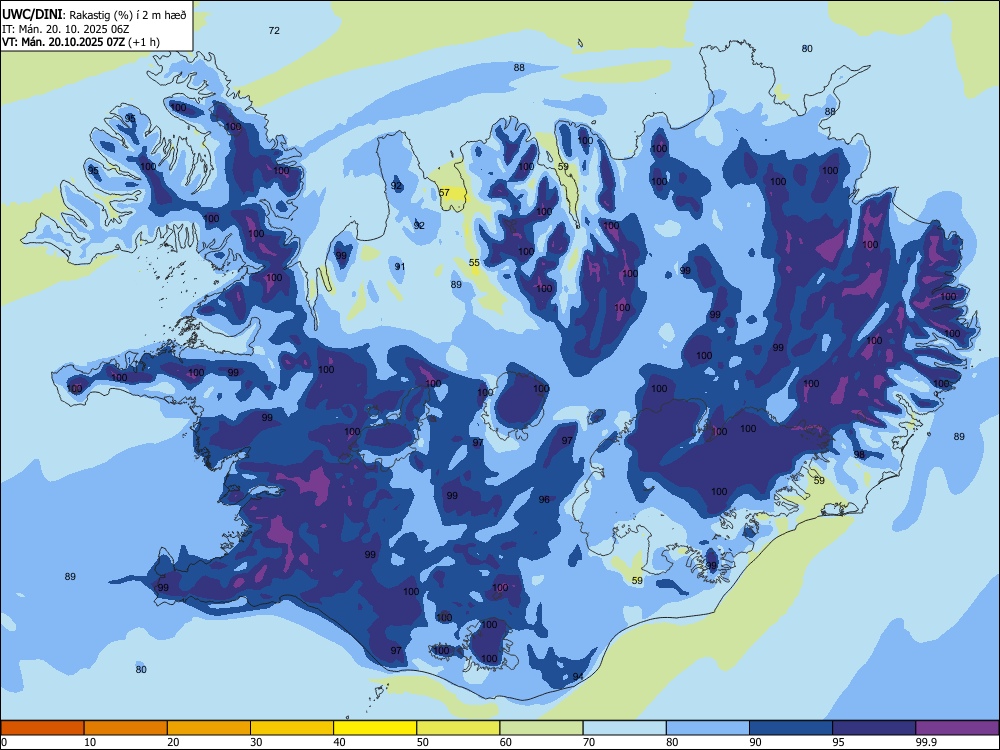Pick the dark indigo 95–99.9 legend swatch

[x=874, y=728]
